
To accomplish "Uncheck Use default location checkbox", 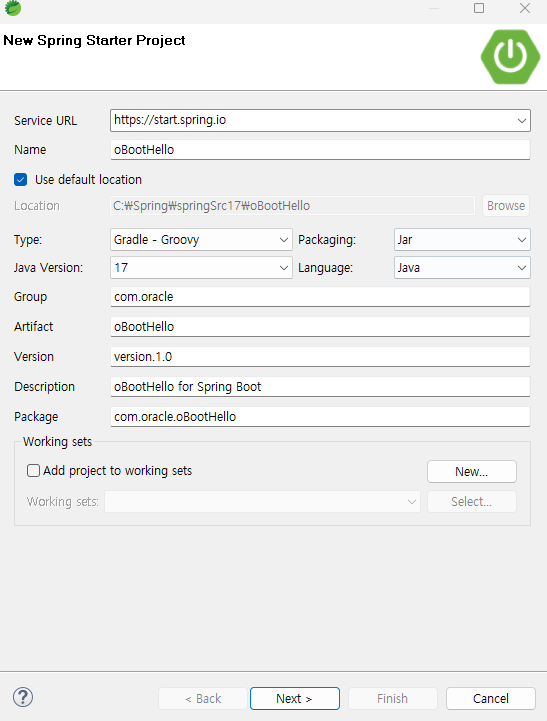I will (x=21, y=179).
